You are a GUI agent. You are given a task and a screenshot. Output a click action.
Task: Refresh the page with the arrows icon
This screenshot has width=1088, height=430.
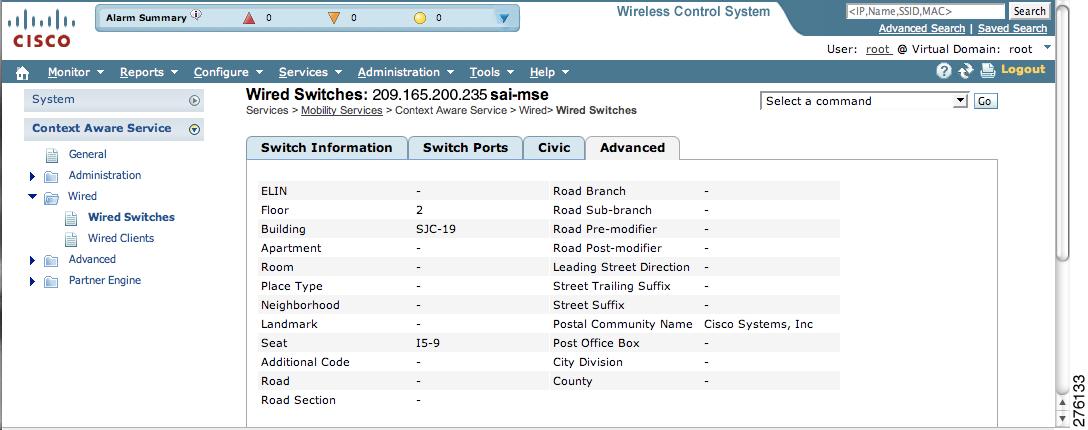966,71
